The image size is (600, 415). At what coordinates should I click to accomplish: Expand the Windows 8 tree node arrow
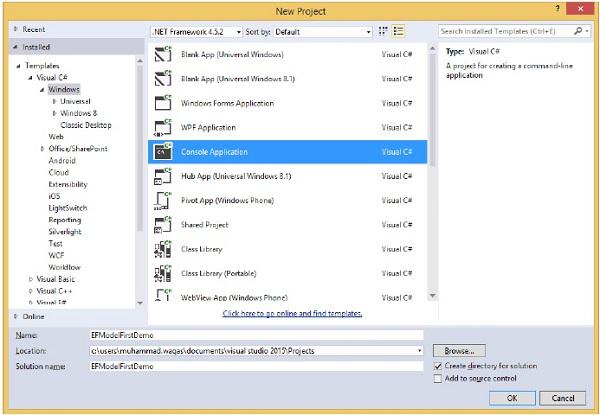pyautogui.click(x=55, y=113)
